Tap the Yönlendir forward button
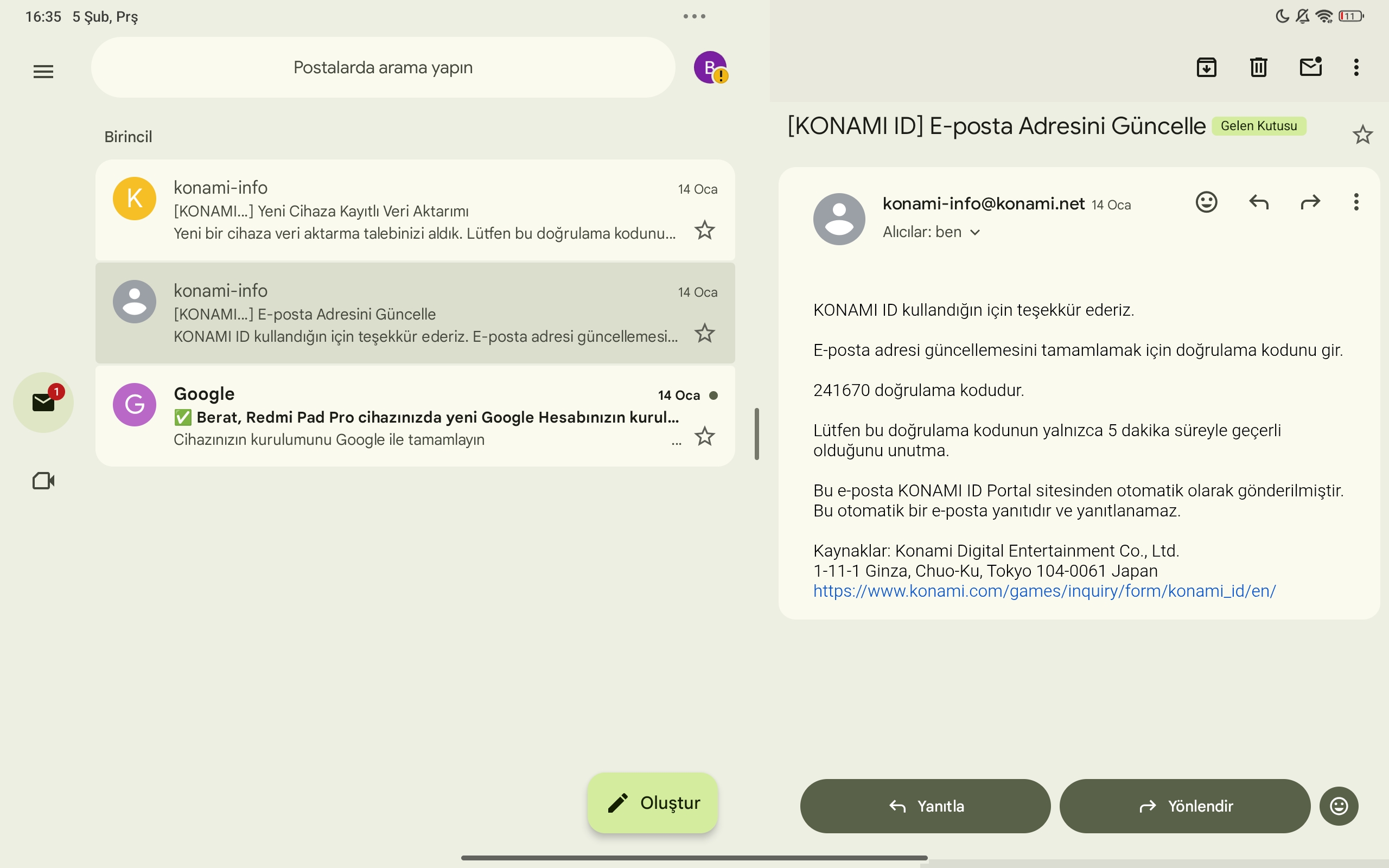The height and width of the screenshot is (868, 1389). pos(1184,806)
